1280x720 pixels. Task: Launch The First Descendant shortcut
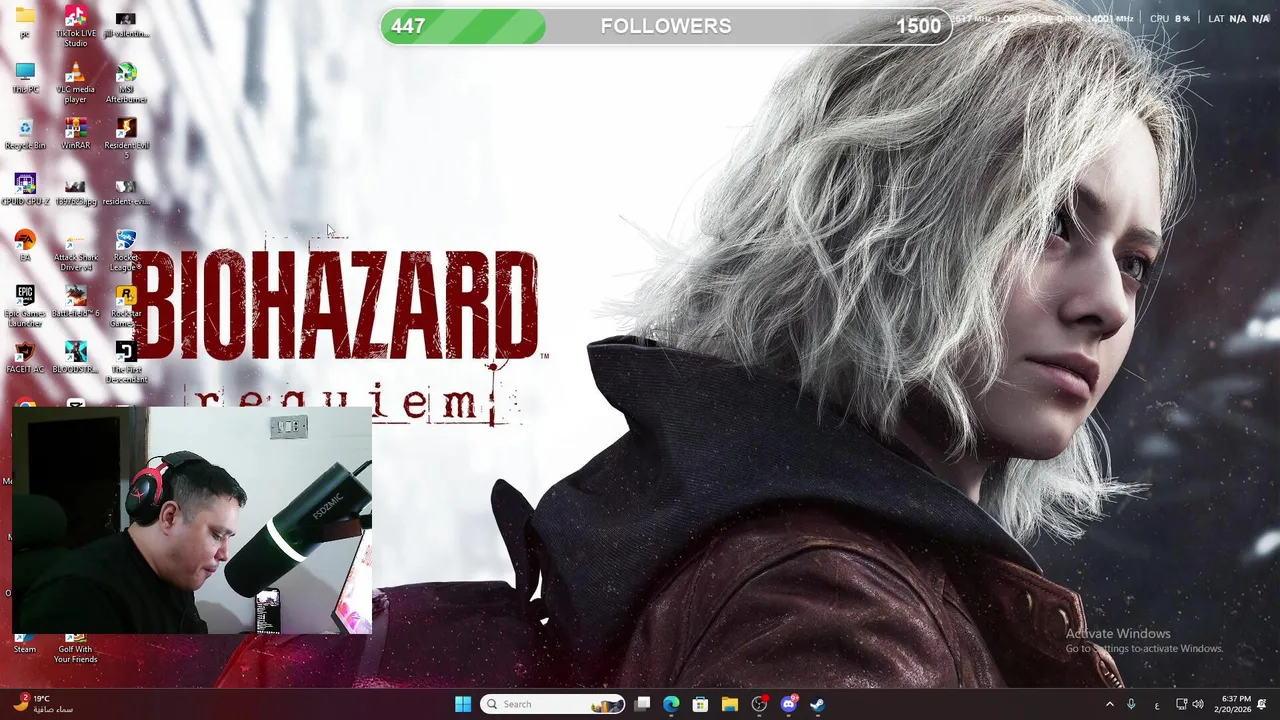[126, 362]
